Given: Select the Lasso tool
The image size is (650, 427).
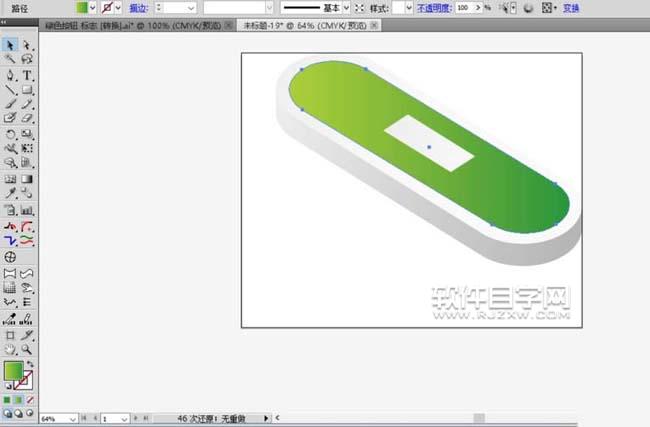Looking at the screenshot, I should click(x=27, y=59).
